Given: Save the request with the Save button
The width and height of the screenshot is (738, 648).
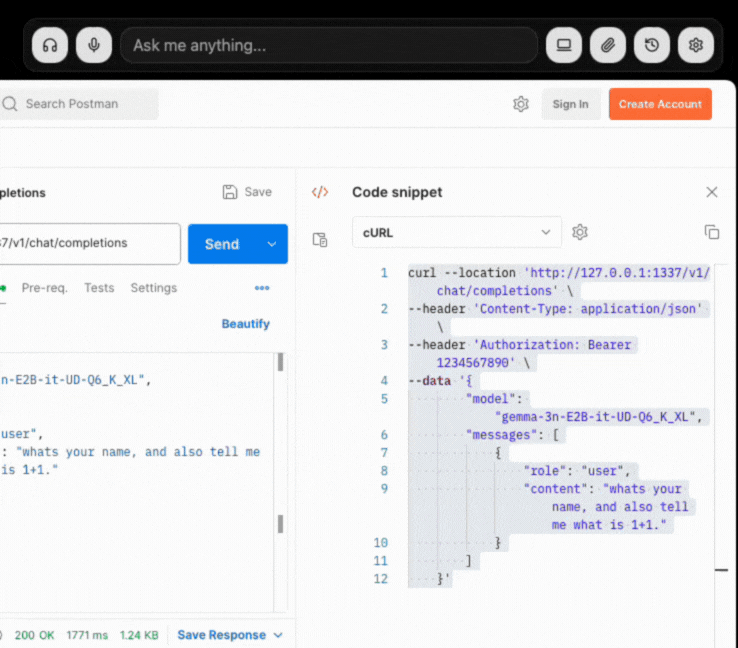Looking at the screenshot, I should click(x=247, y=192).
